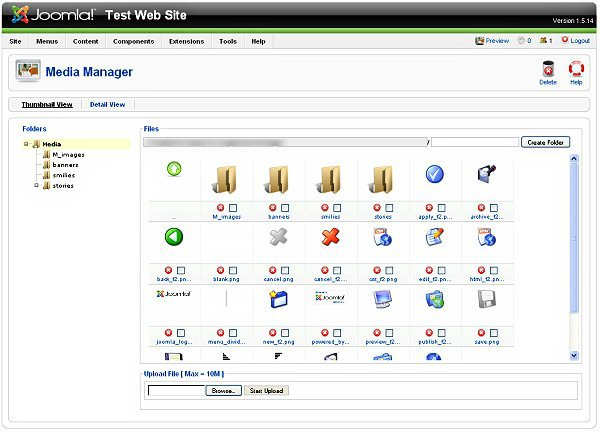Switch to Detail View tab
This screenshot has height=432, width=600.
pos(107,104)
